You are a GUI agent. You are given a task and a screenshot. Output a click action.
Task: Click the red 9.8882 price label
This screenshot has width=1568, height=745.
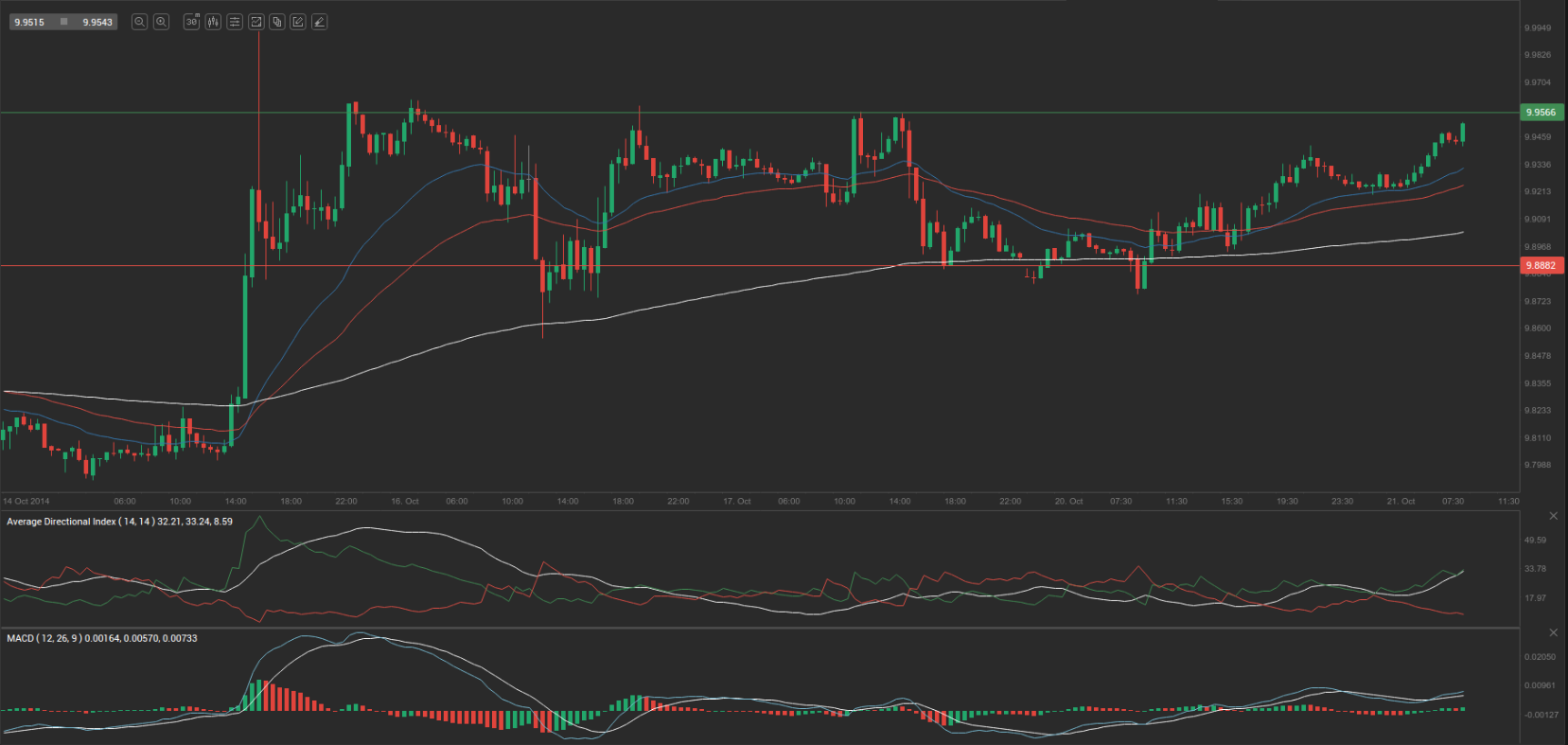point(1541,266)
